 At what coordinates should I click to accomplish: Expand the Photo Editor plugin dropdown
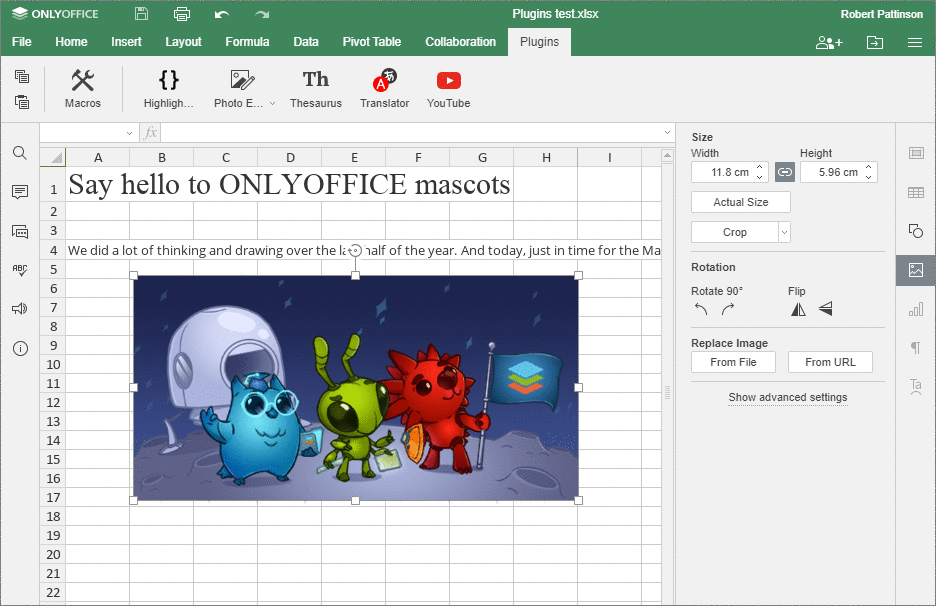[272, 104]
